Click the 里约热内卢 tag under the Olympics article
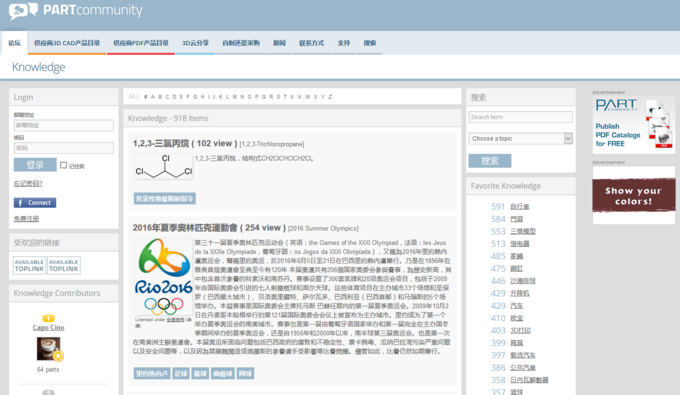Screen dimensions: 680x395 [x=152, y=373]
